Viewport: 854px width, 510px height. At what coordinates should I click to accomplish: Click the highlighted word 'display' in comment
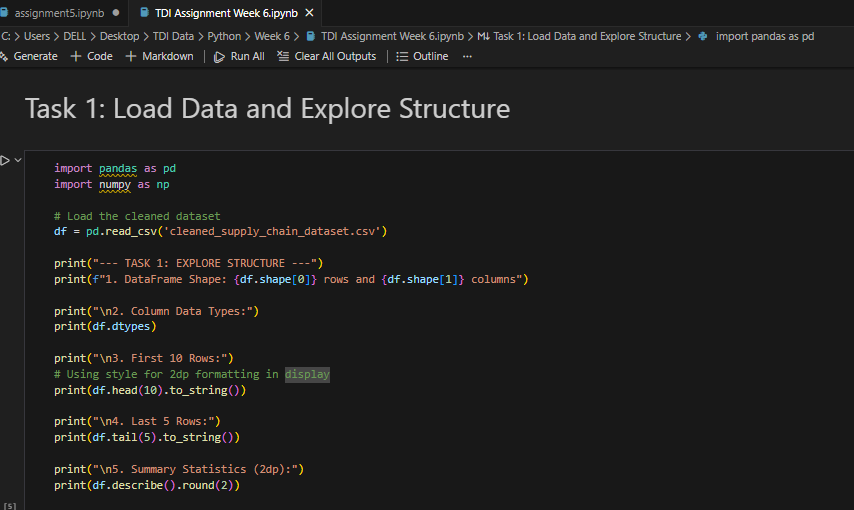tap(307, 374)
